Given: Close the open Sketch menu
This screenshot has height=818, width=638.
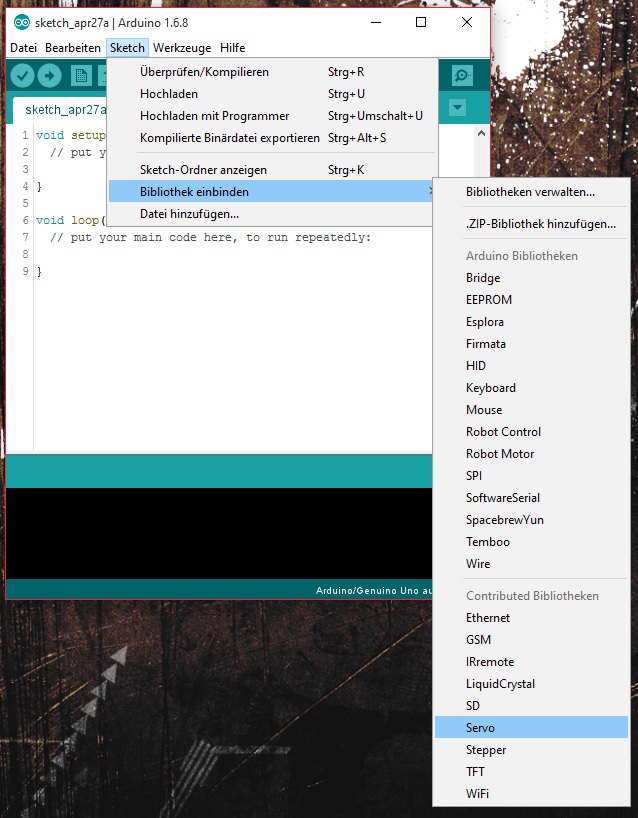Looking at the screenshot, I should [x=127, y=48].
